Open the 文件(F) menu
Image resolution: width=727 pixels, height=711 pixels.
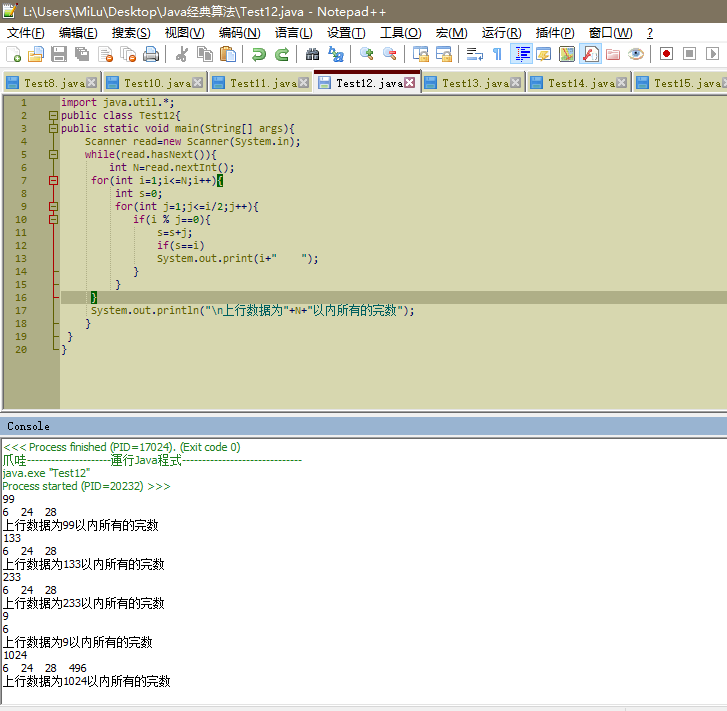[x=26, y=33]
